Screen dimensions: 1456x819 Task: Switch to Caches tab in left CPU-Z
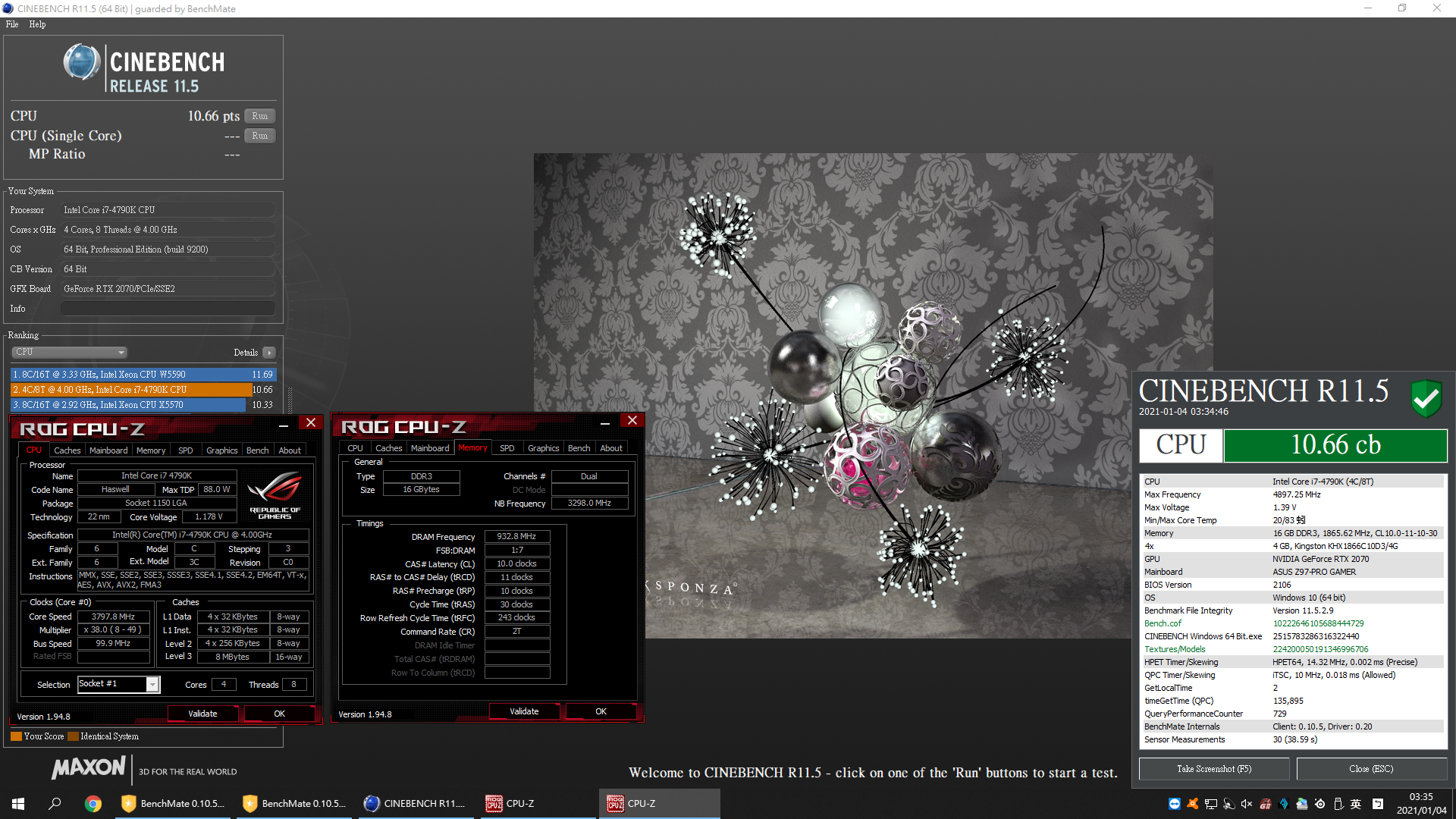pos(67,450)
